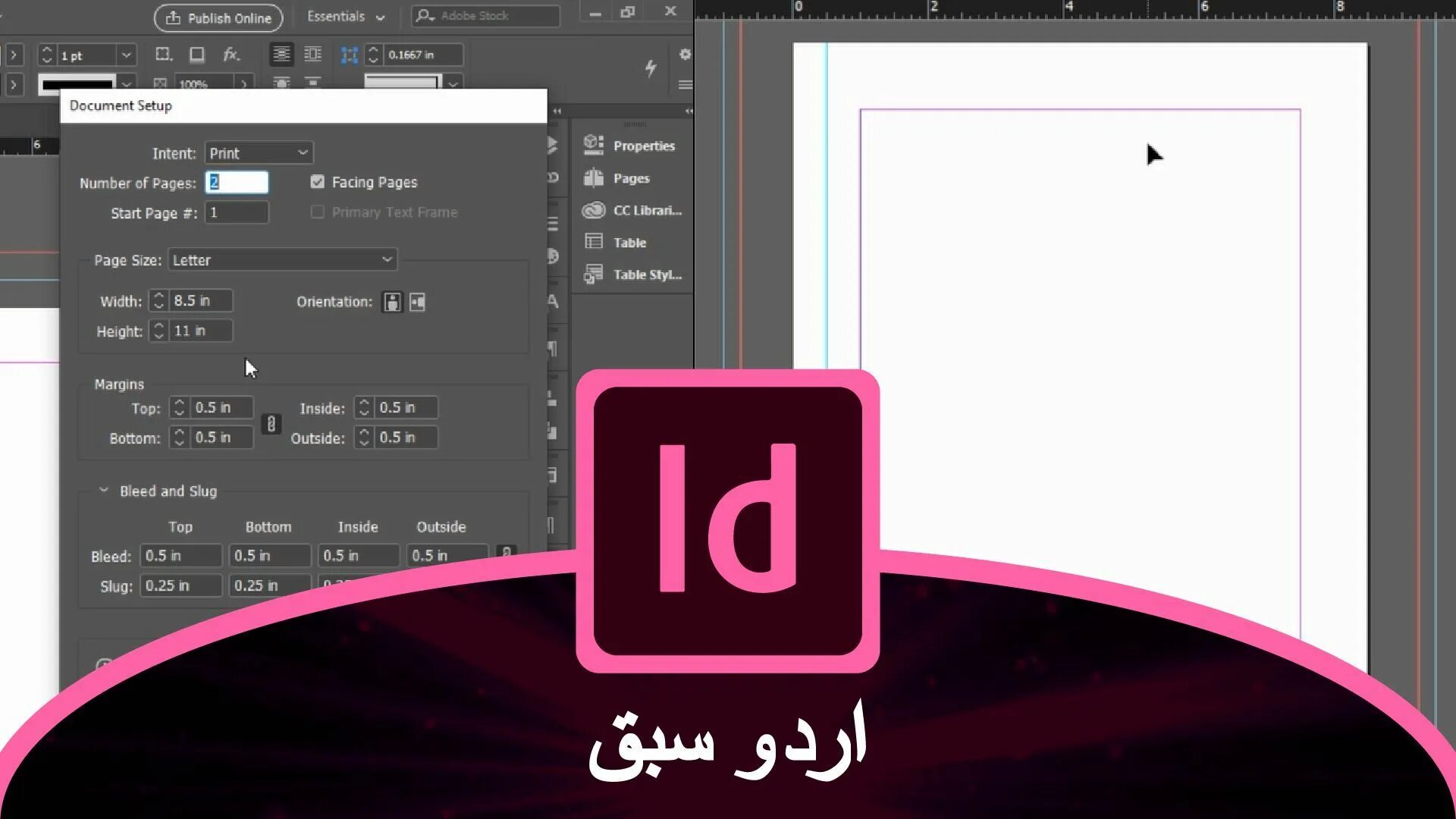Collapse the Bleed and Slug section
This screenshot has width=1456, height=819.
click(104, 491)
